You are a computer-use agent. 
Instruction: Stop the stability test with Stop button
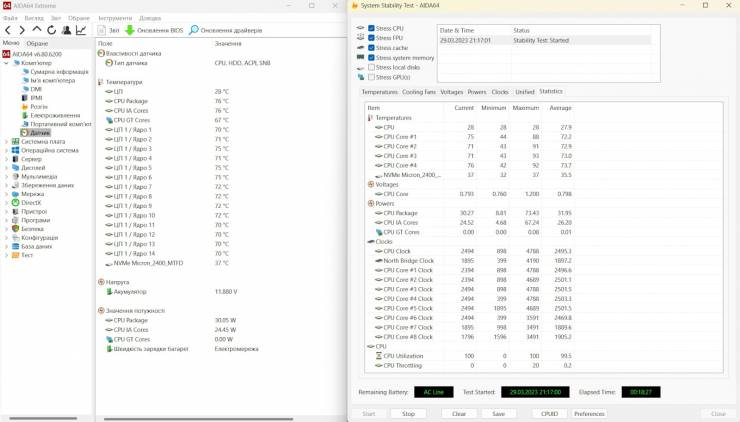point(408,414)
